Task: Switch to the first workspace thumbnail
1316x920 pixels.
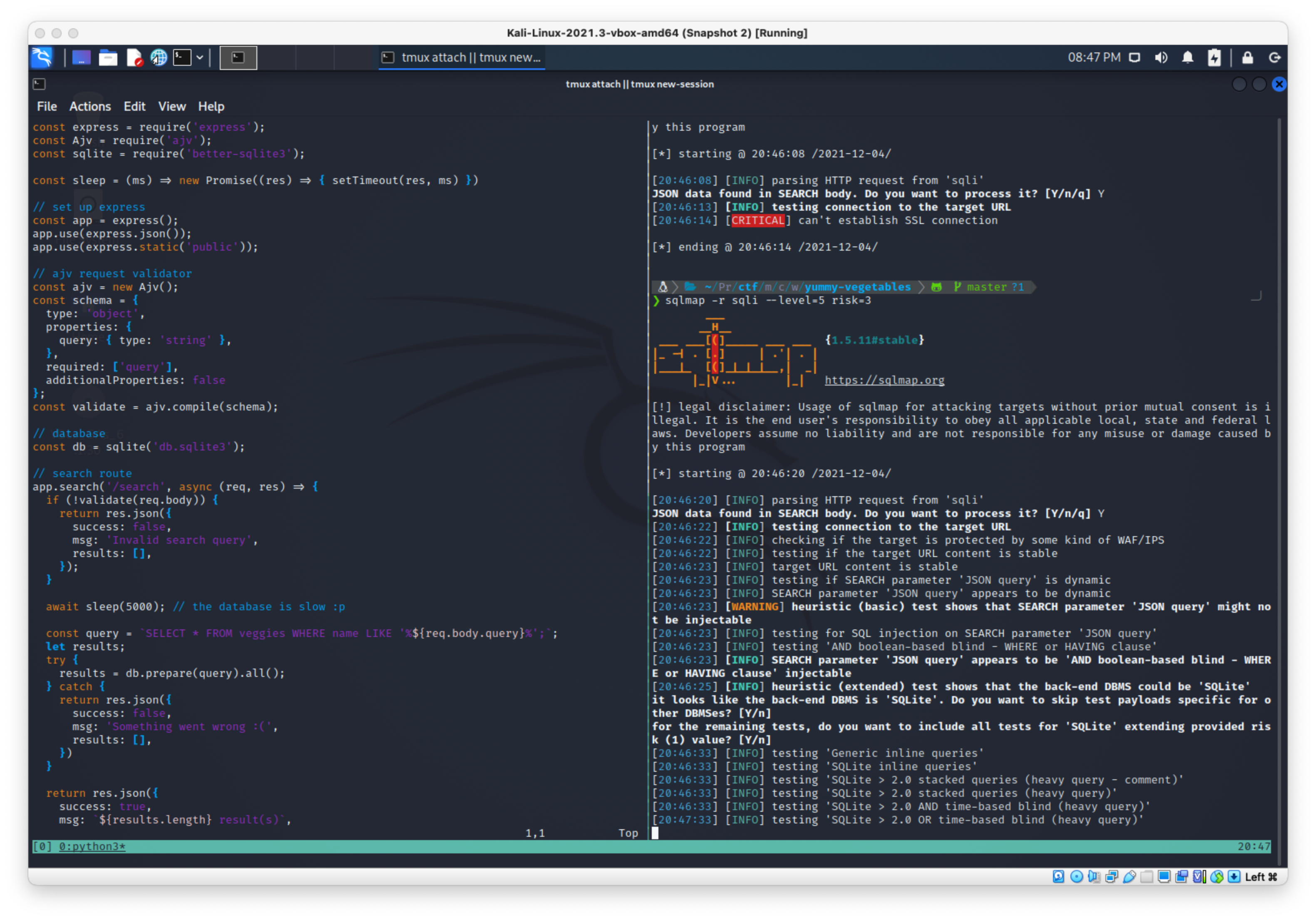Action: (238, 57)
